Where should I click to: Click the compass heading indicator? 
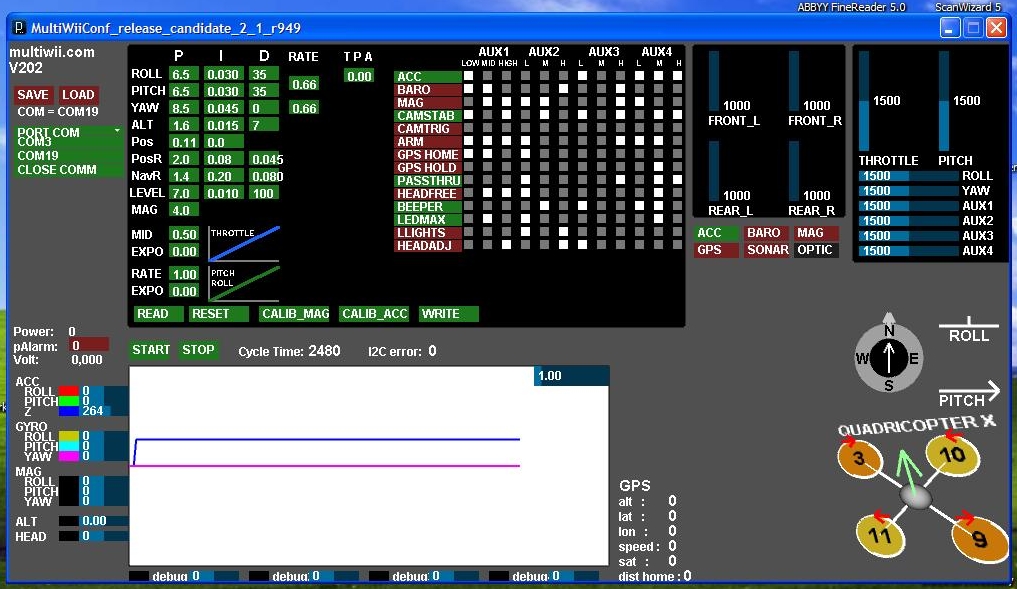tap(889, 359)
